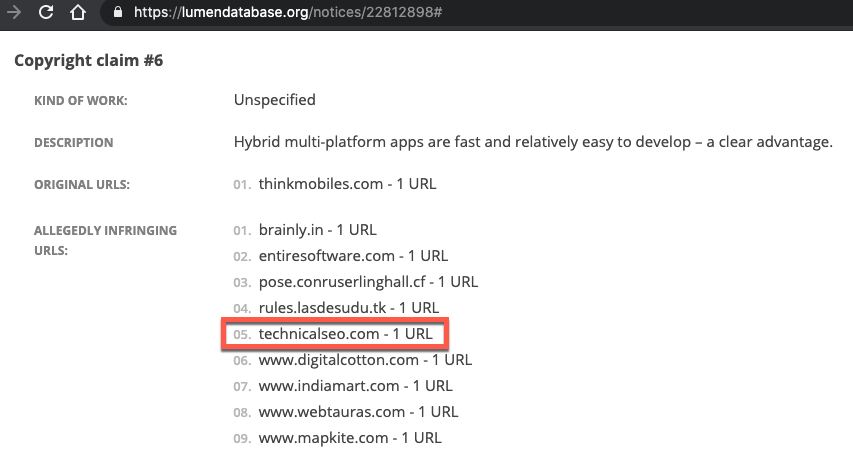Select the 'Copyright claim #6' heading
Image resolution: width=853 pixels, height=466 pixels.
89,60
